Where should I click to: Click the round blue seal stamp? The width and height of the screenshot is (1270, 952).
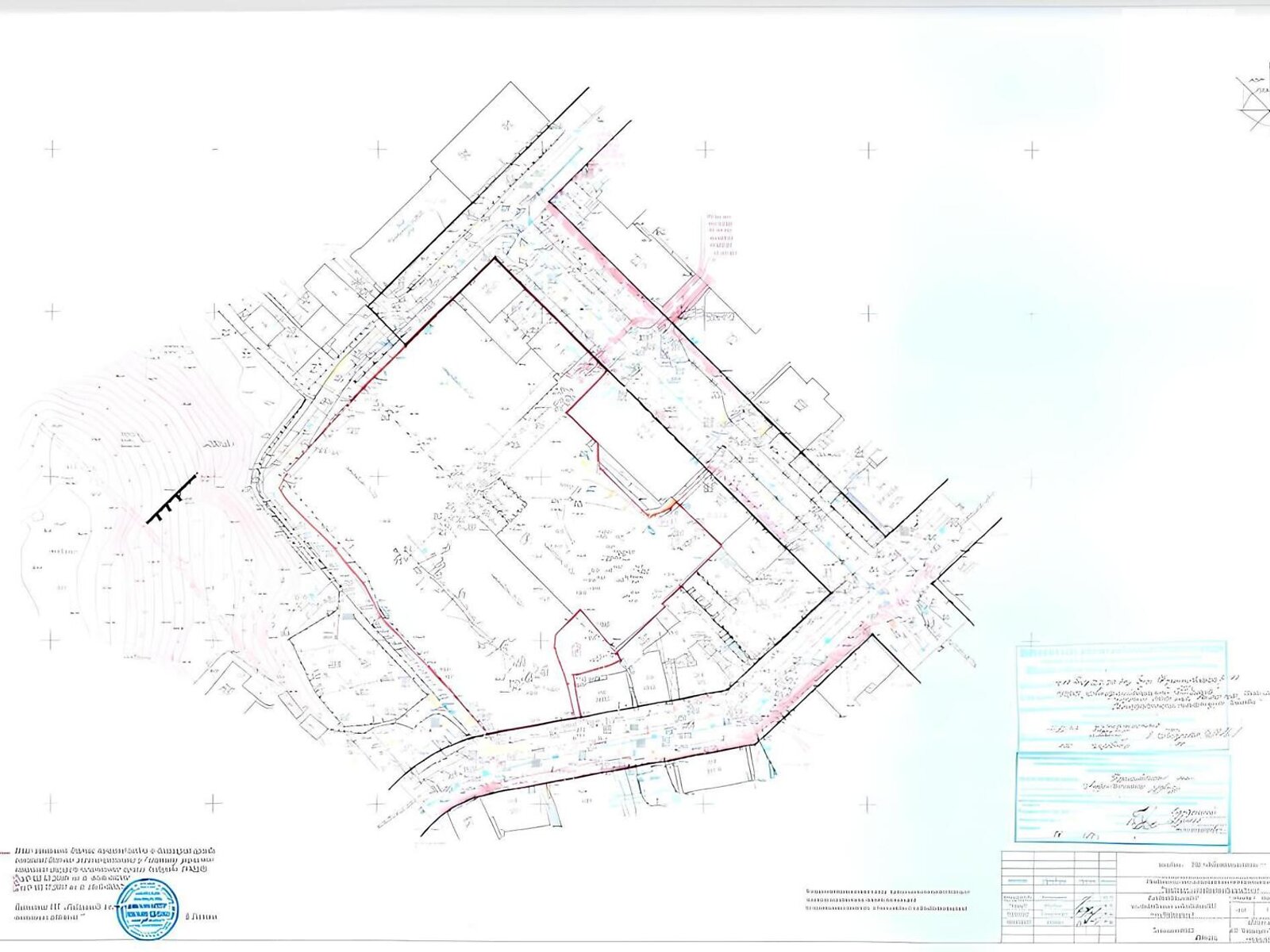[x=148, y=910]
